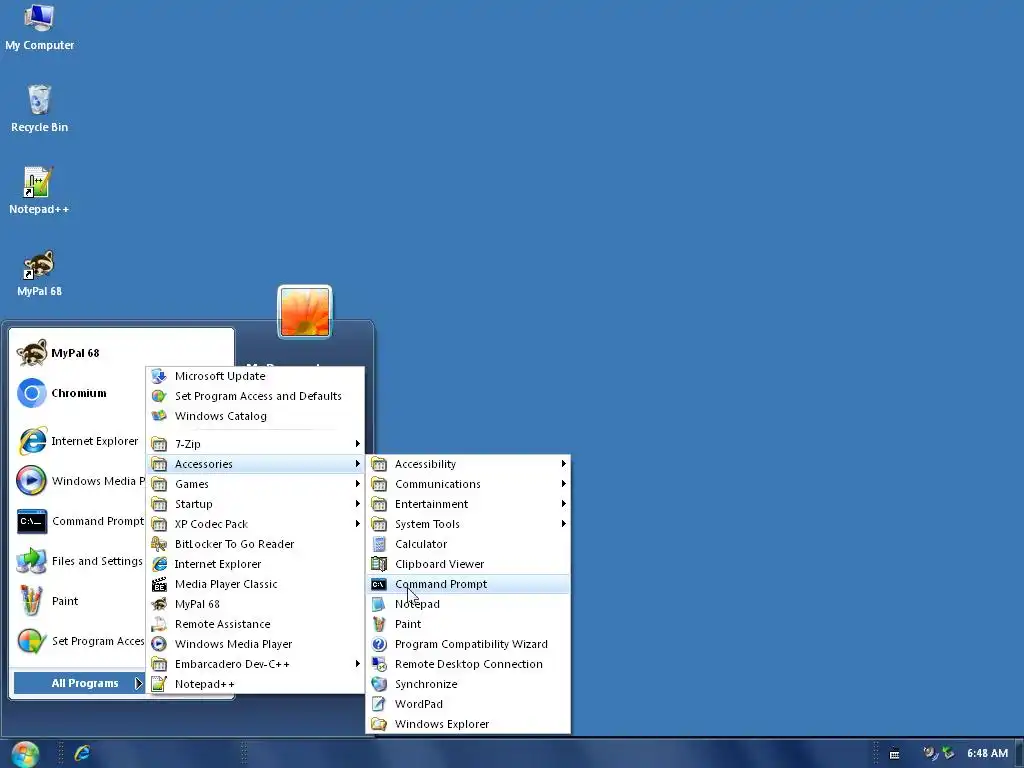Open Notepad from Accessories
This screenshot has height=768, width=1024.
[468, 604]
